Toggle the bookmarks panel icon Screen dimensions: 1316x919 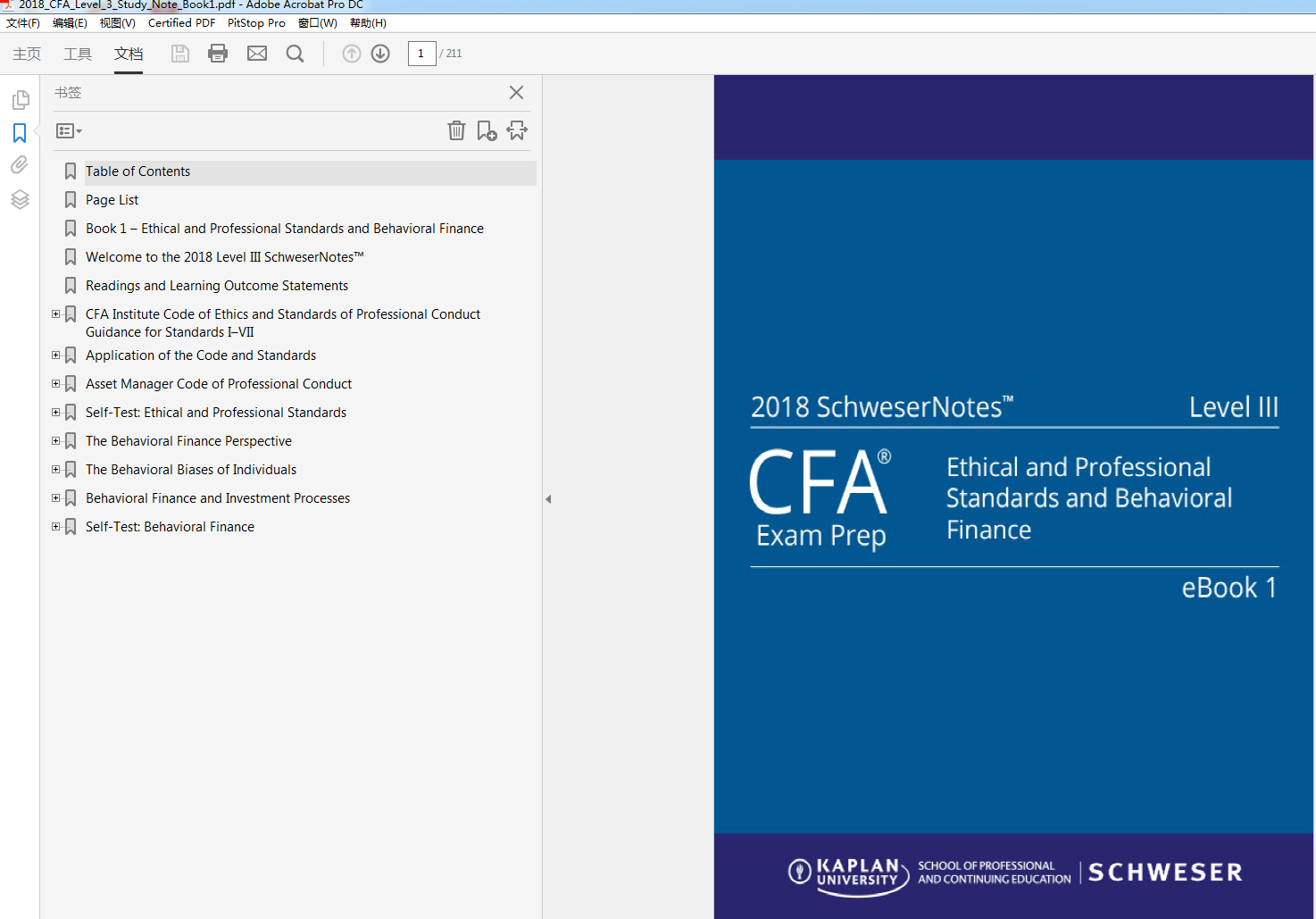20,133
